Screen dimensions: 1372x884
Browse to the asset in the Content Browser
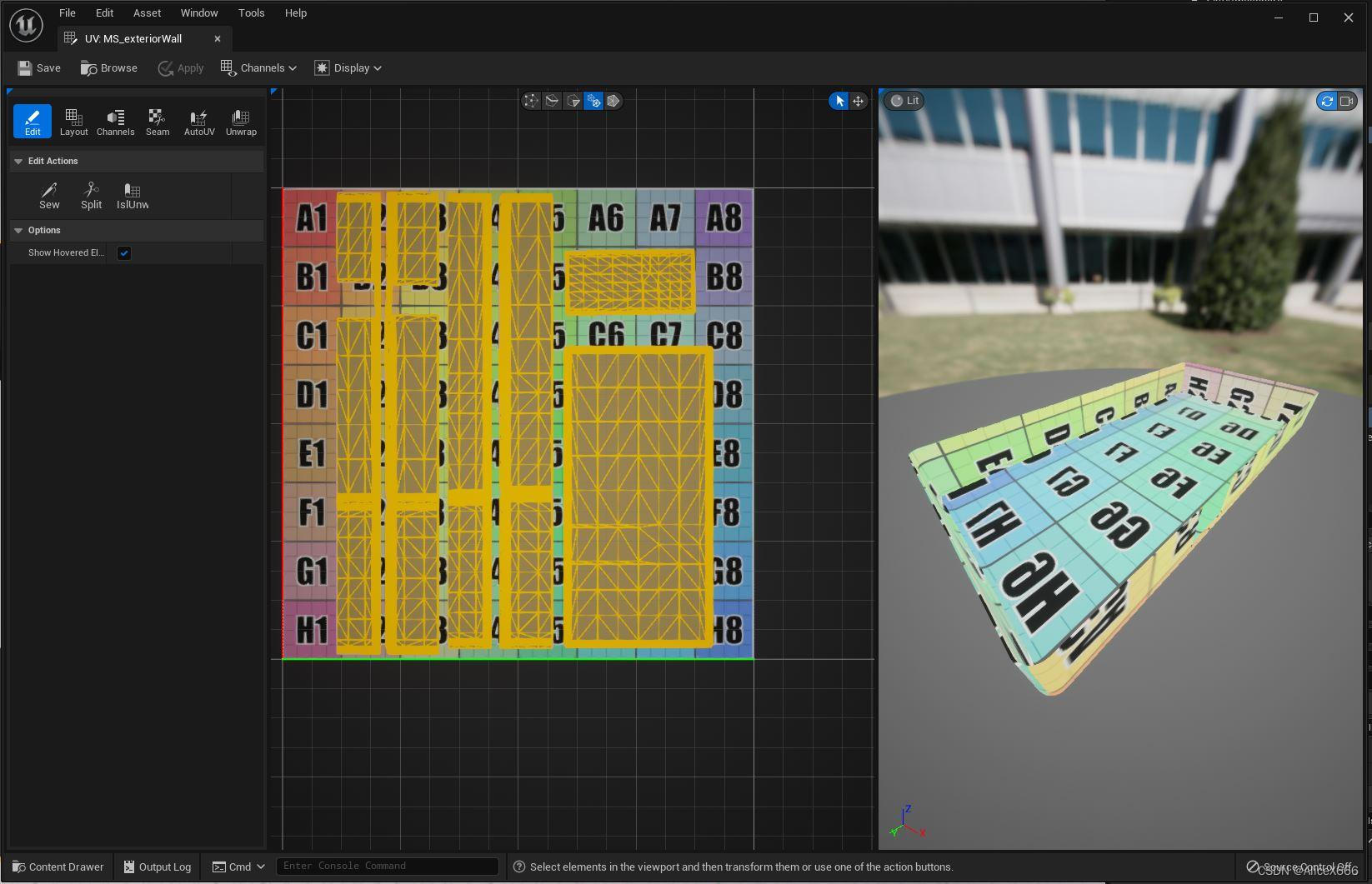point(108,68)
